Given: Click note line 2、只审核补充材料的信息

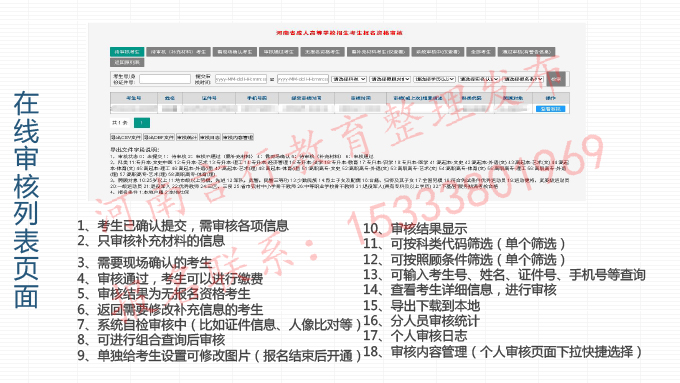Looking at the screenshot, I should point(151,241).
